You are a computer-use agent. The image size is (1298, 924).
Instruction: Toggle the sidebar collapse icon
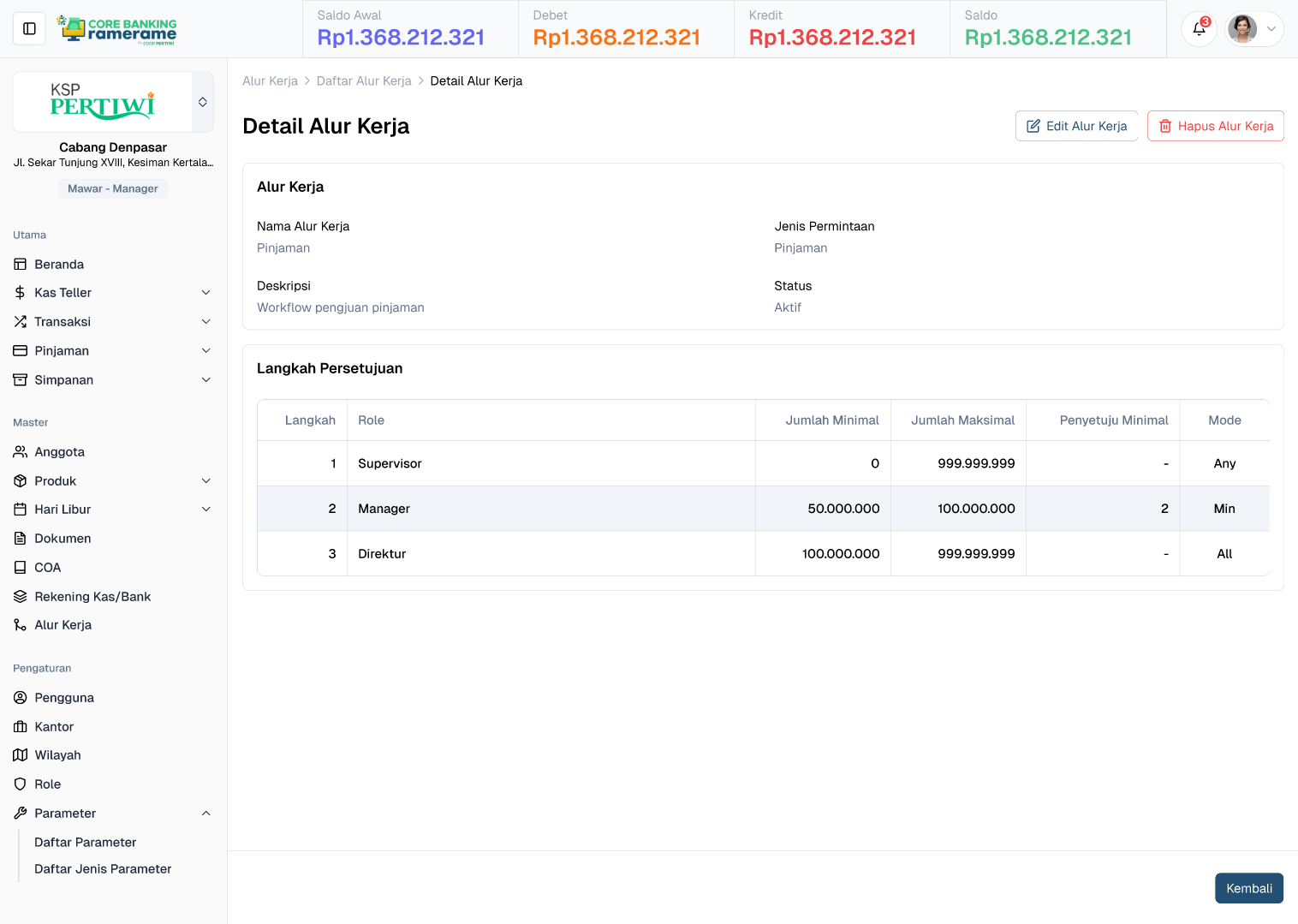click(x=29, y=29)
